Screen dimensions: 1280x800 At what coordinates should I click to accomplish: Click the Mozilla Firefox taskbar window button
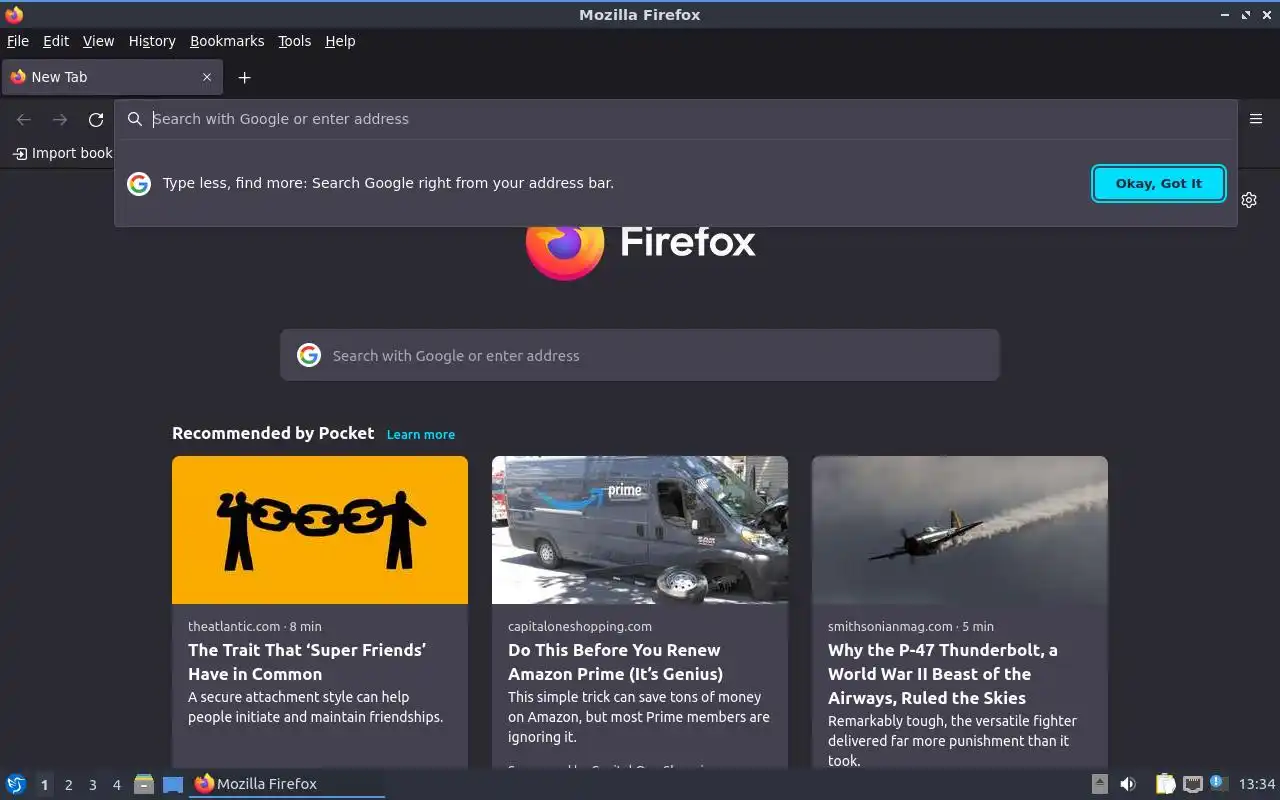[x=287, y=784]
